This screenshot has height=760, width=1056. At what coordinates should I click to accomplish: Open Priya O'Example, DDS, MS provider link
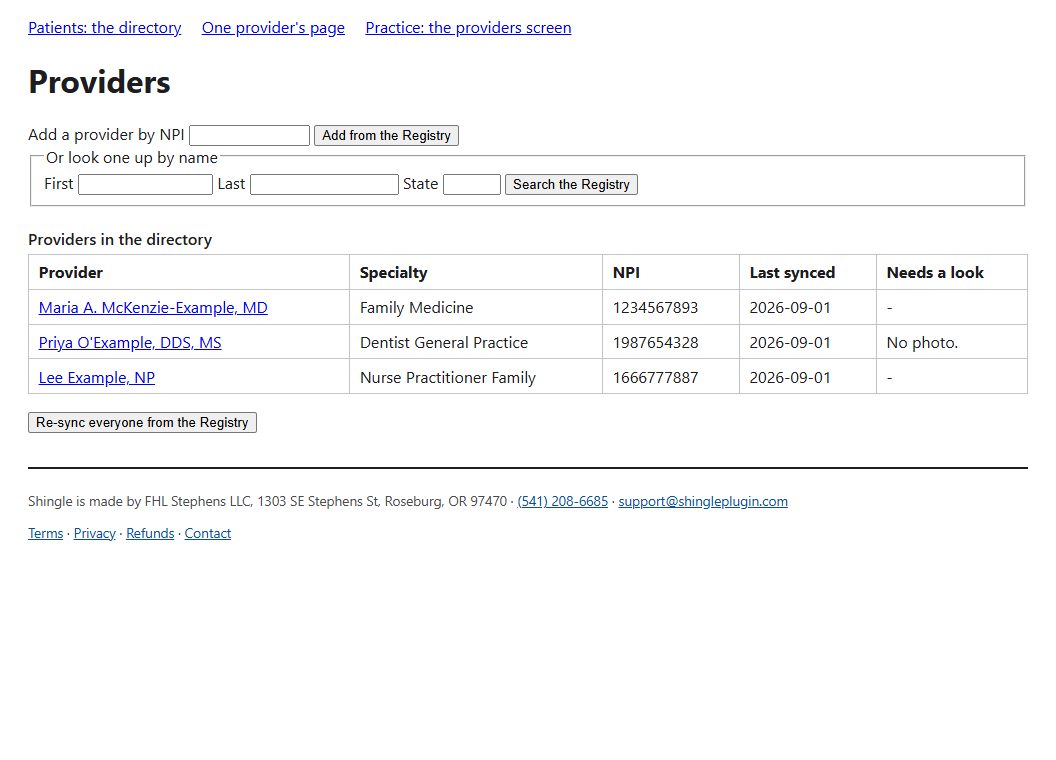[130, 343]
